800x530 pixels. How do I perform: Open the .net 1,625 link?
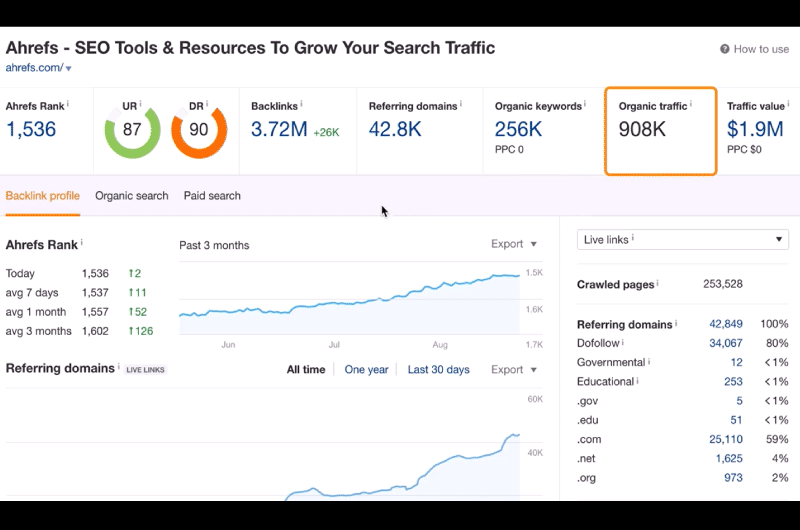click(729, 459)
